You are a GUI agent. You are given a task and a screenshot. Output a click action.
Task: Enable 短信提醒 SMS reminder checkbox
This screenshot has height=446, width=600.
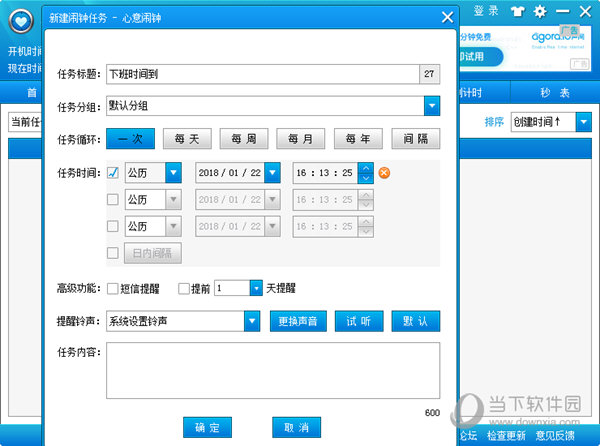pos(112,288)
